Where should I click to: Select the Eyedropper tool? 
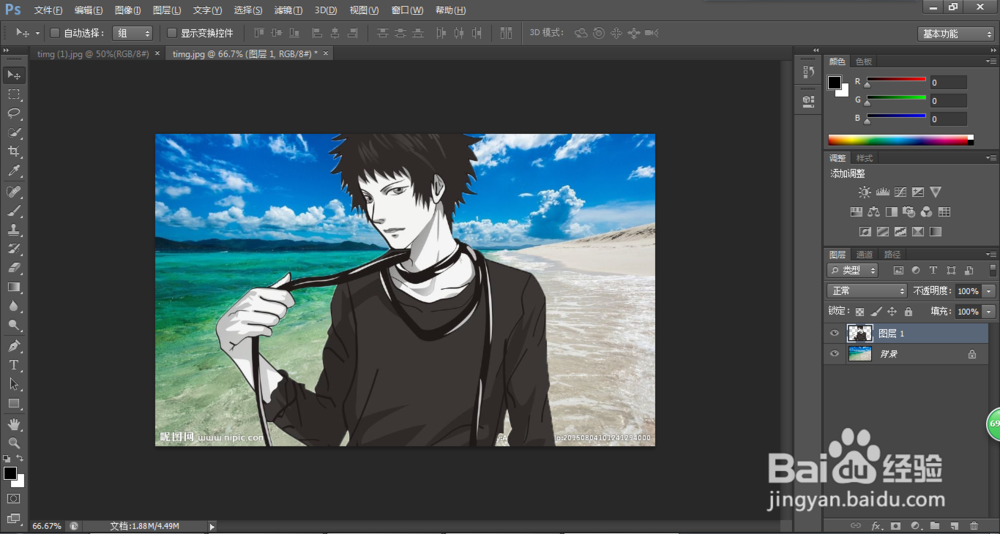coord(14,171)
